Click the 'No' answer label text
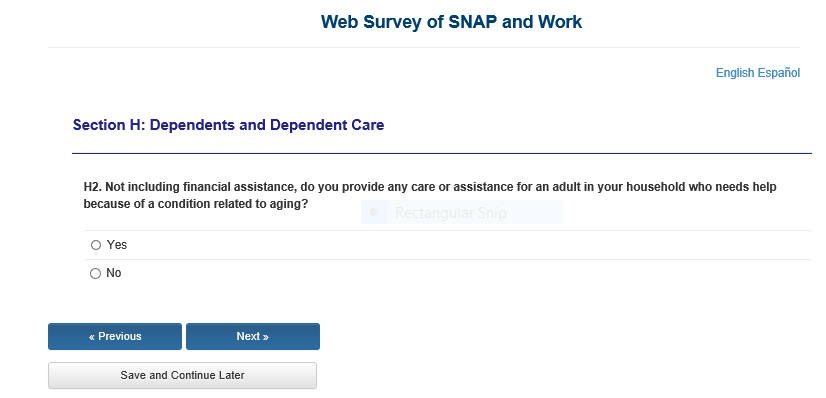The height and width of the screenshot is (398, 826). tap(114, 273)
